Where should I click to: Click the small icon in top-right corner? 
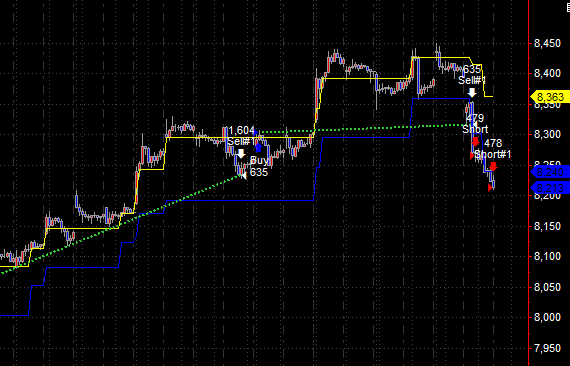(567, 7)
